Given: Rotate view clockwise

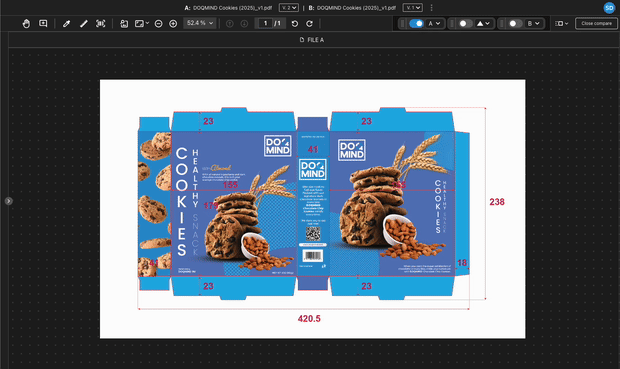Looking at the screenshot, I should (x=310, y=24).
